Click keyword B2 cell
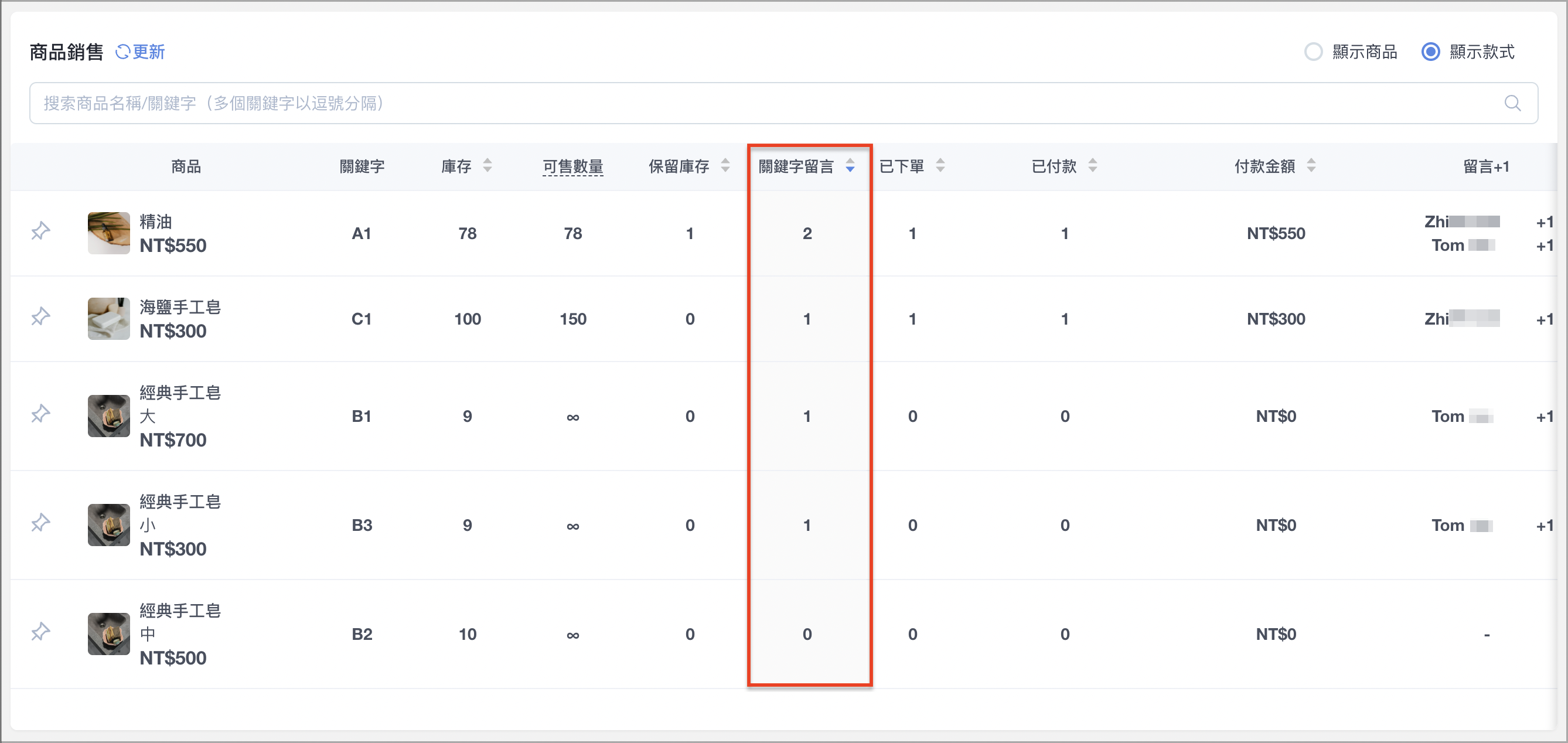The image size is (1568, 743). point(362,634)
